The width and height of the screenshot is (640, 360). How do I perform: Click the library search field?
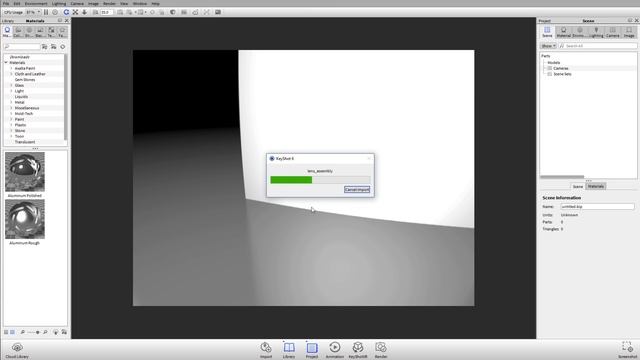point(22,47)
